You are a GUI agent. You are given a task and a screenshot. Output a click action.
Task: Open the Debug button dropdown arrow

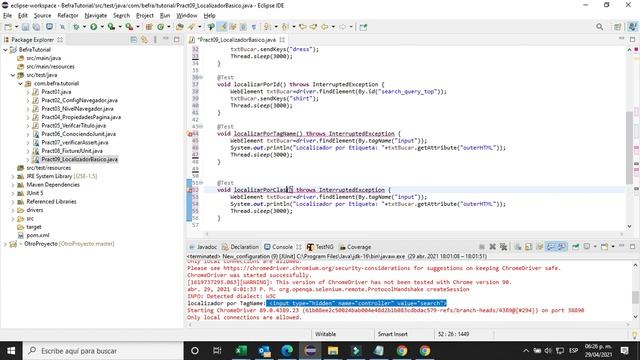[x=84, y=27]
